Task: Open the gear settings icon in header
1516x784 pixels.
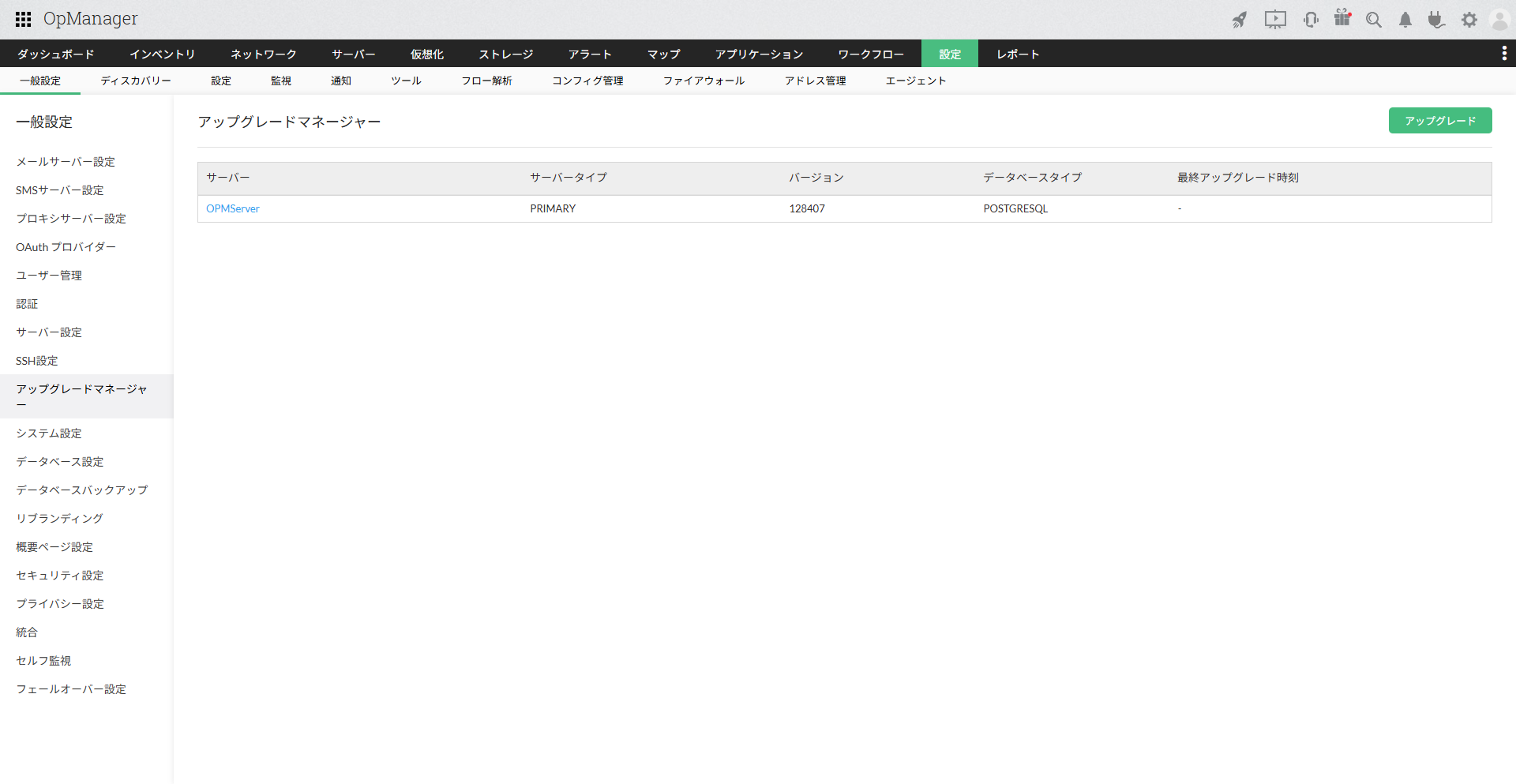Action: pos(1469,20)
